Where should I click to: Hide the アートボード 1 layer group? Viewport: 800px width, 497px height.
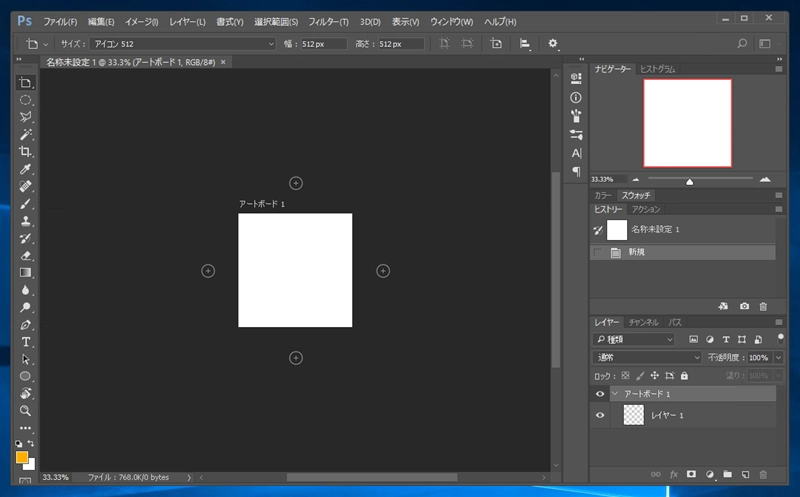(600, 394)
